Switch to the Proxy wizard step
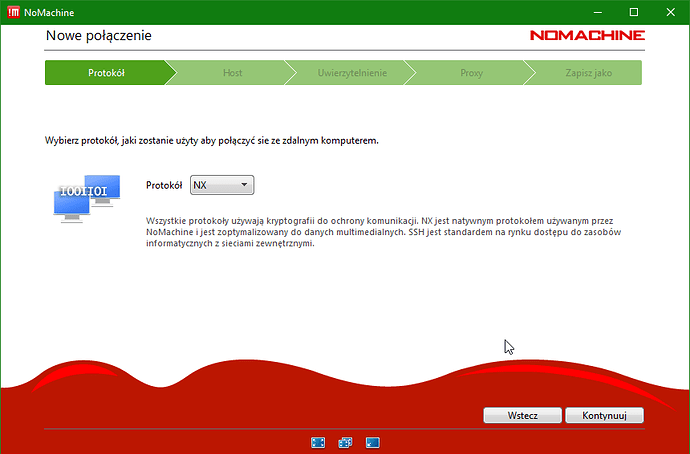Viewport: 690px width, 454px height. pyautogui.click(x=471, y=73)
